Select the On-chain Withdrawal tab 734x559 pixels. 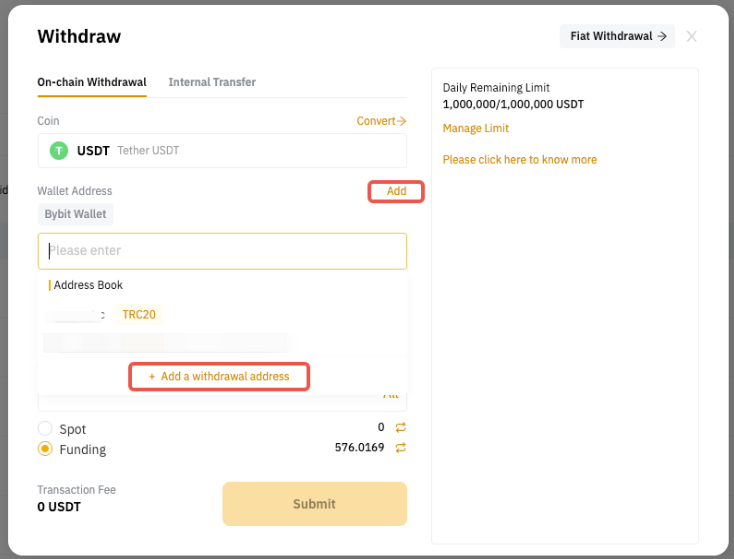(92, 82)
